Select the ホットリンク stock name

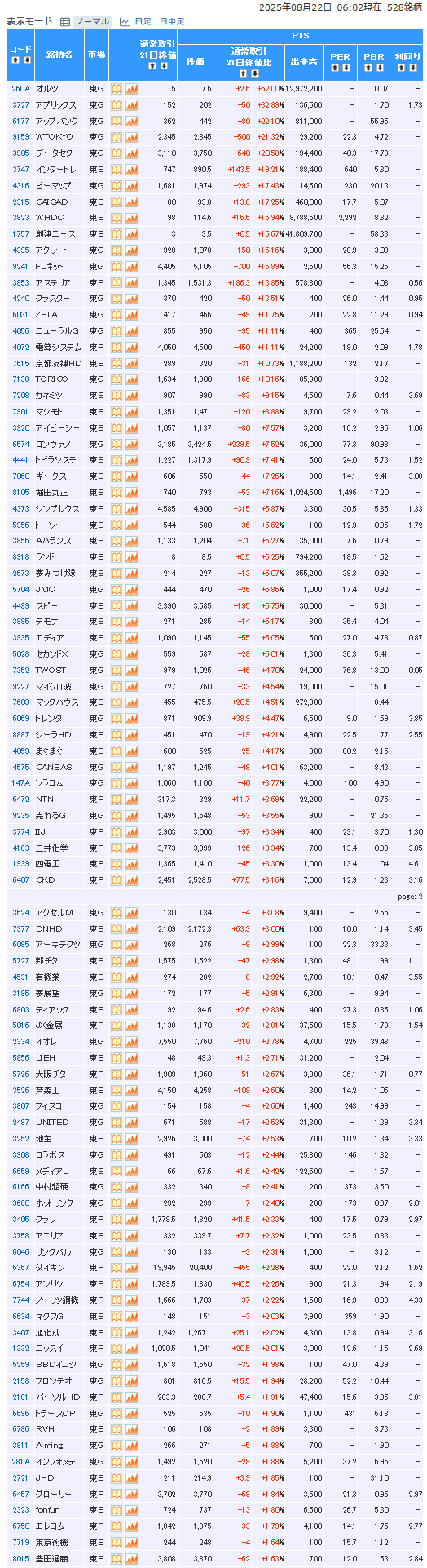tap(55, 1203)
